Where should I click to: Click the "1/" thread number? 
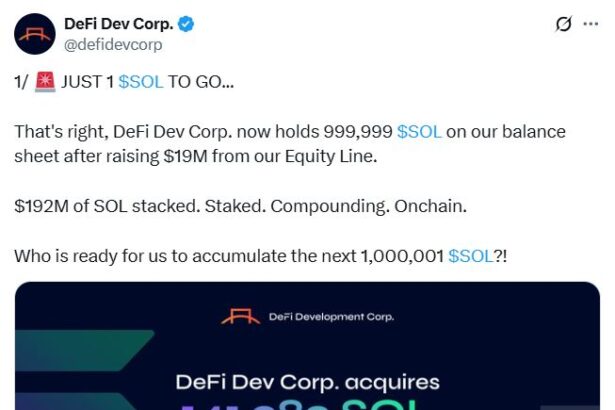pyautogui.click(x=21, y=83)
